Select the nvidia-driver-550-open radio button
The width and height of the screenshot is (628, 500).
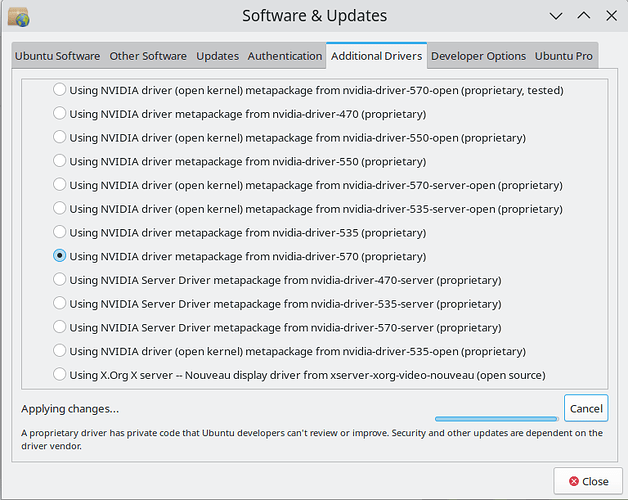point(59,137)
